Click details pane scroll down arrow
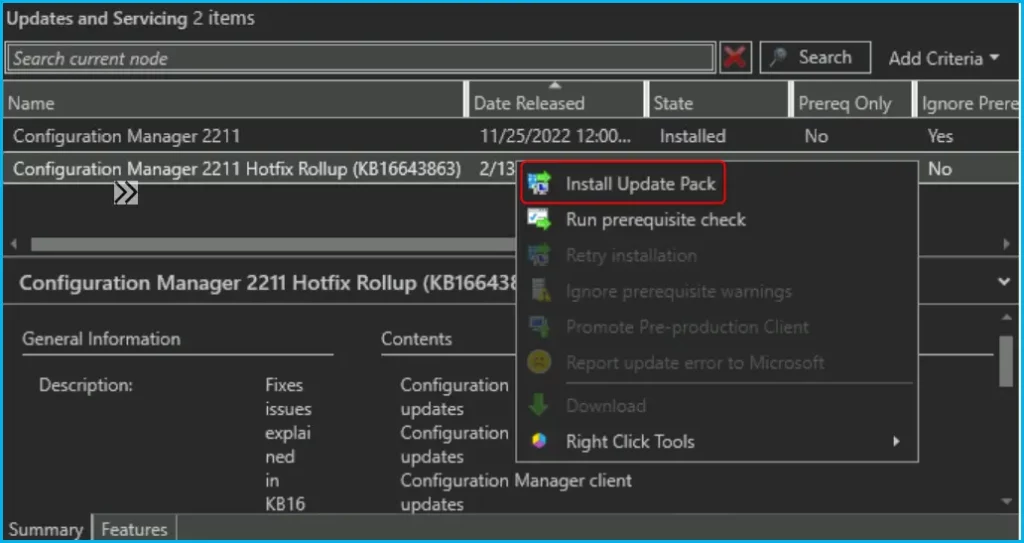Screen dimensions: 1024x543 point(1006,502)
